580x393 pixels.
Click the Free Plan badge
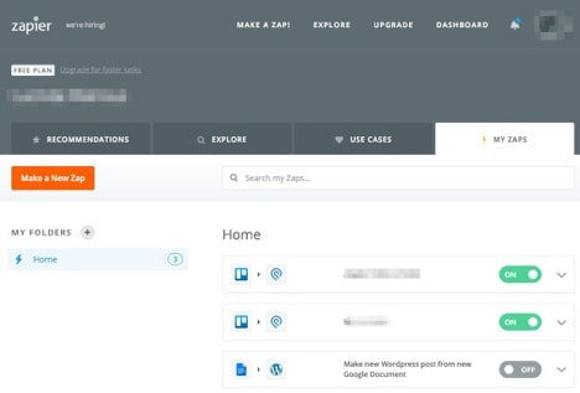tap(33, 70)
